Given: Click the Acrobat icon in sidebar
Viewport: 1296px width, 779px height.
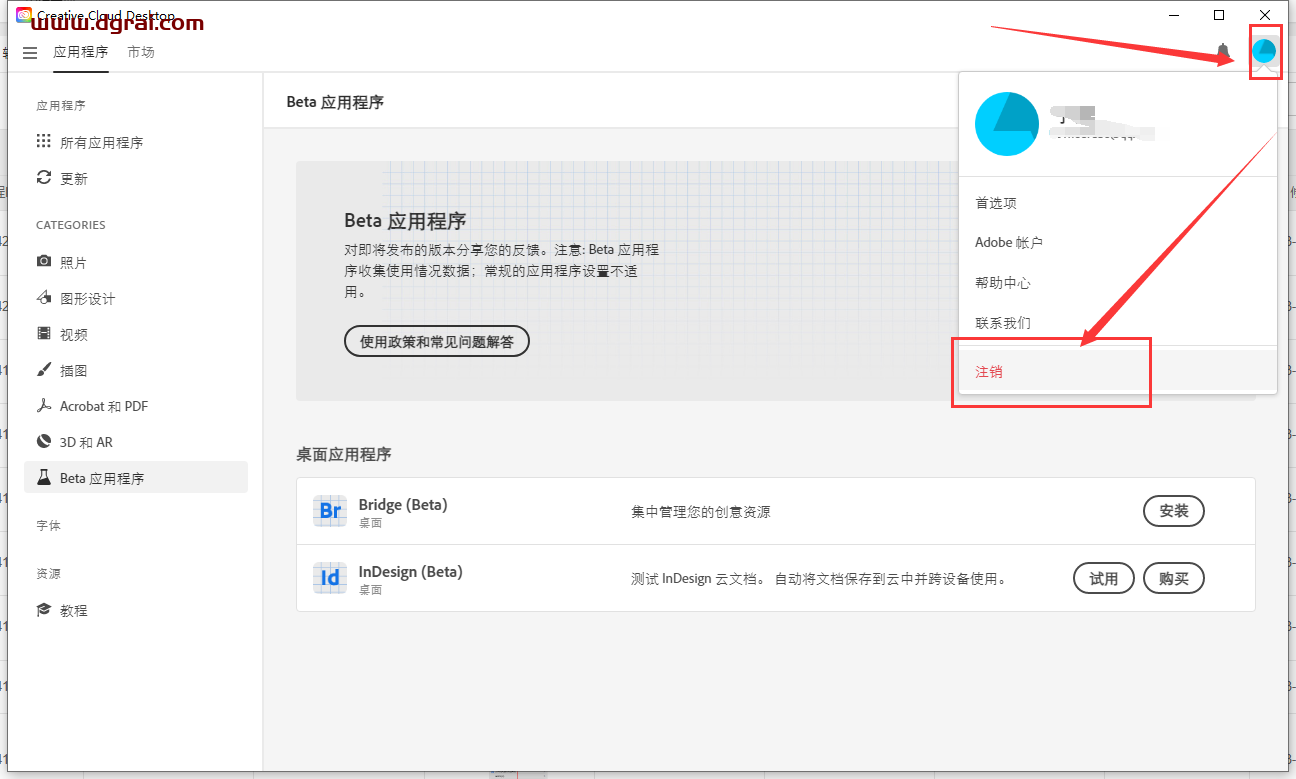Looking at the screenshot, I should pyautogui.click(x=43, y=405).
